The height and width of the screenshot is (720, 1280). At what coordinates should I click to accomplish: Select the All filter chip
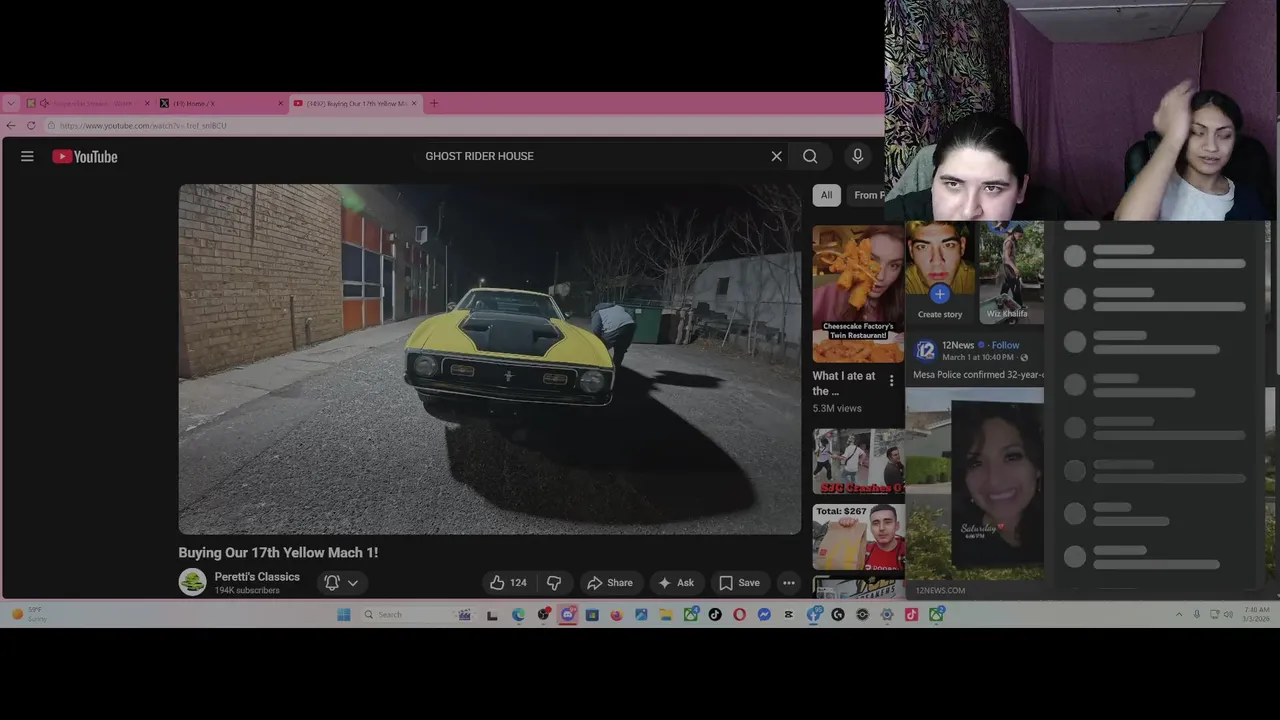tap(826, 195)
